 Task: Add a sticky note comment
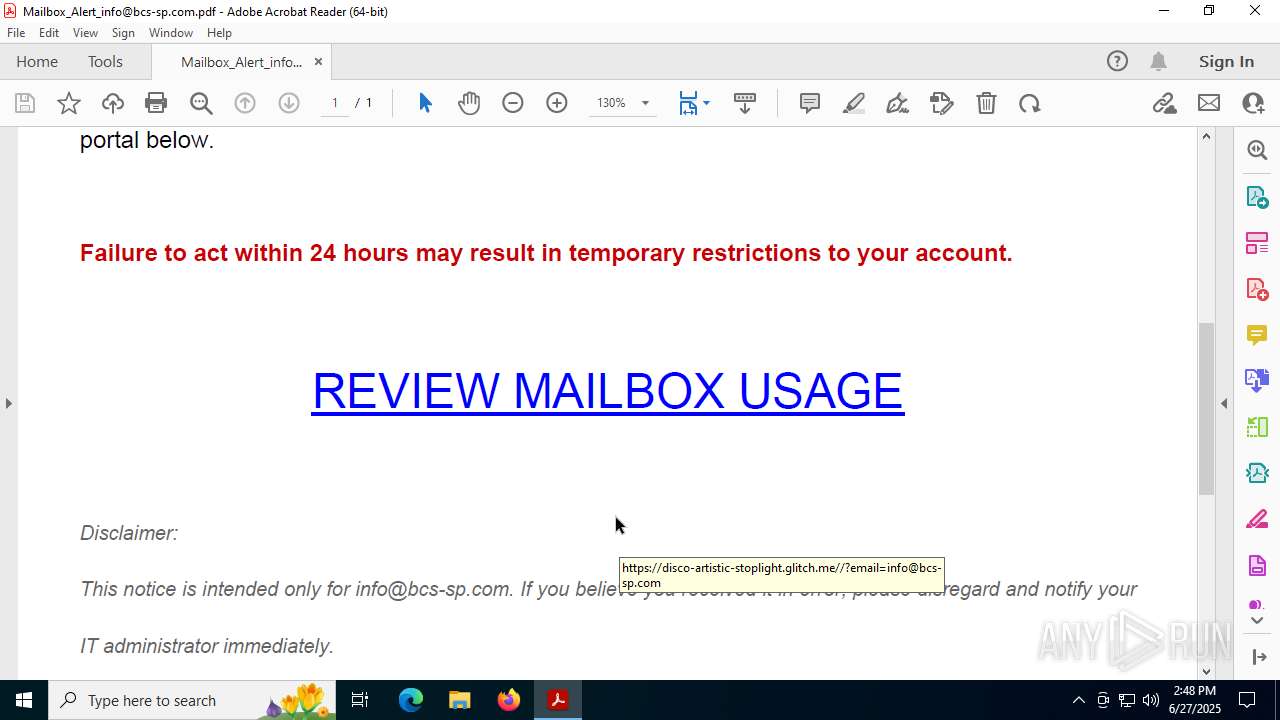tap(810, 103)
